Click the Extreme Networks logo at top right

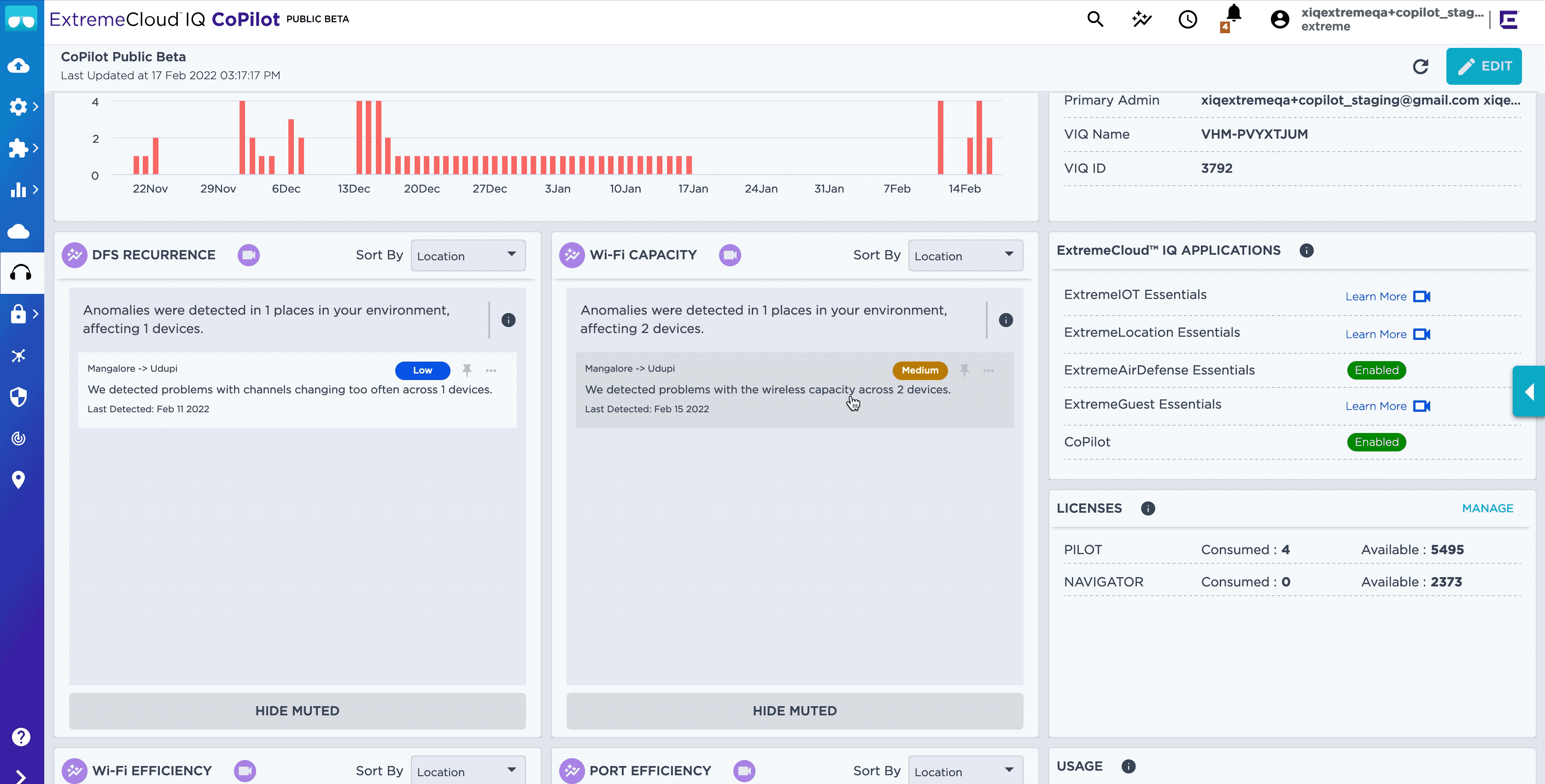1509,20
